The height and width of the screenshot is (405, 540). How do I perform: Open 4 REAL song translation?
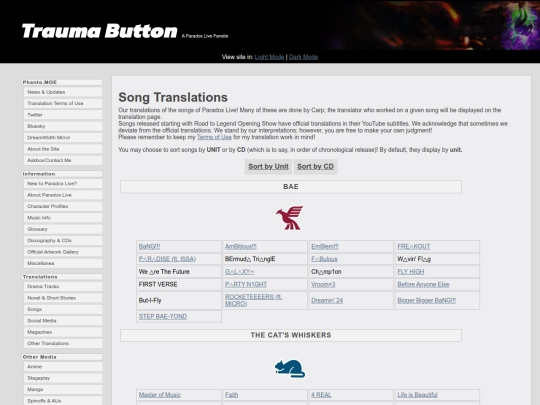coord(321,395)
